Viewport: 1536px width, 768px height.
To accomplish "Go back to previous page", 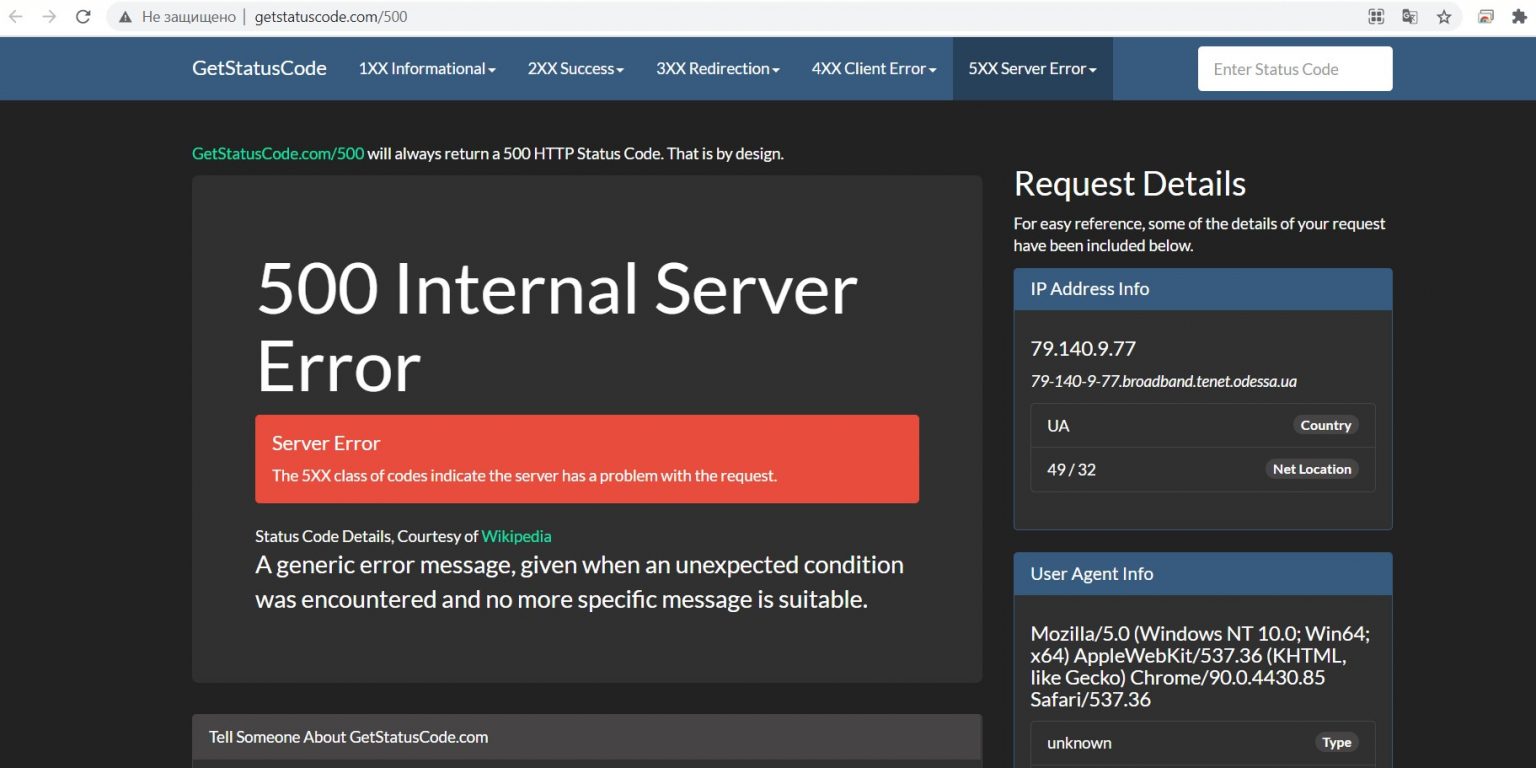I will point(16,17).
